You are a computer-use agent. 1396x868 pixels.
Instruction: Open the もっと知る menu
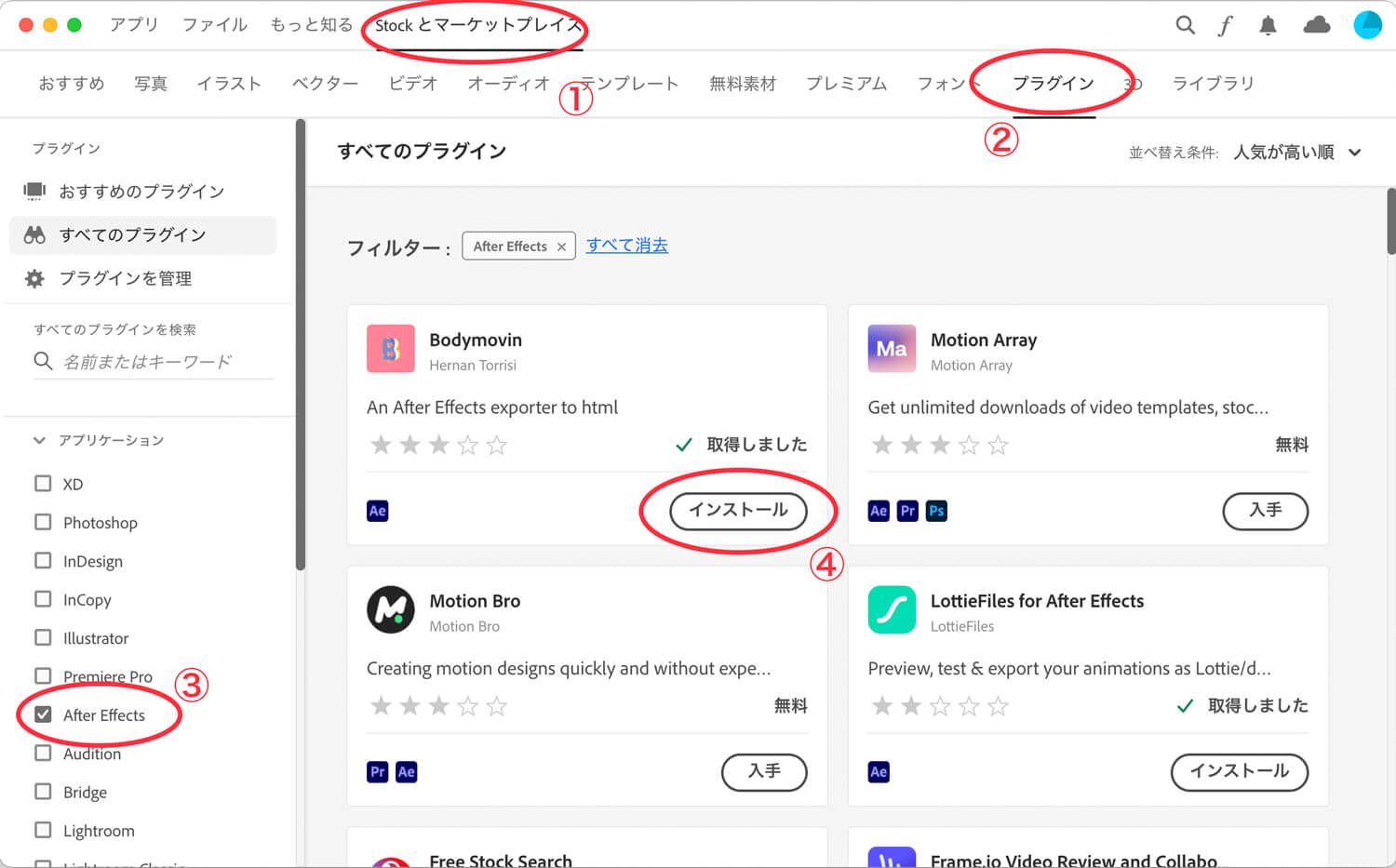(x=311, y=25)
